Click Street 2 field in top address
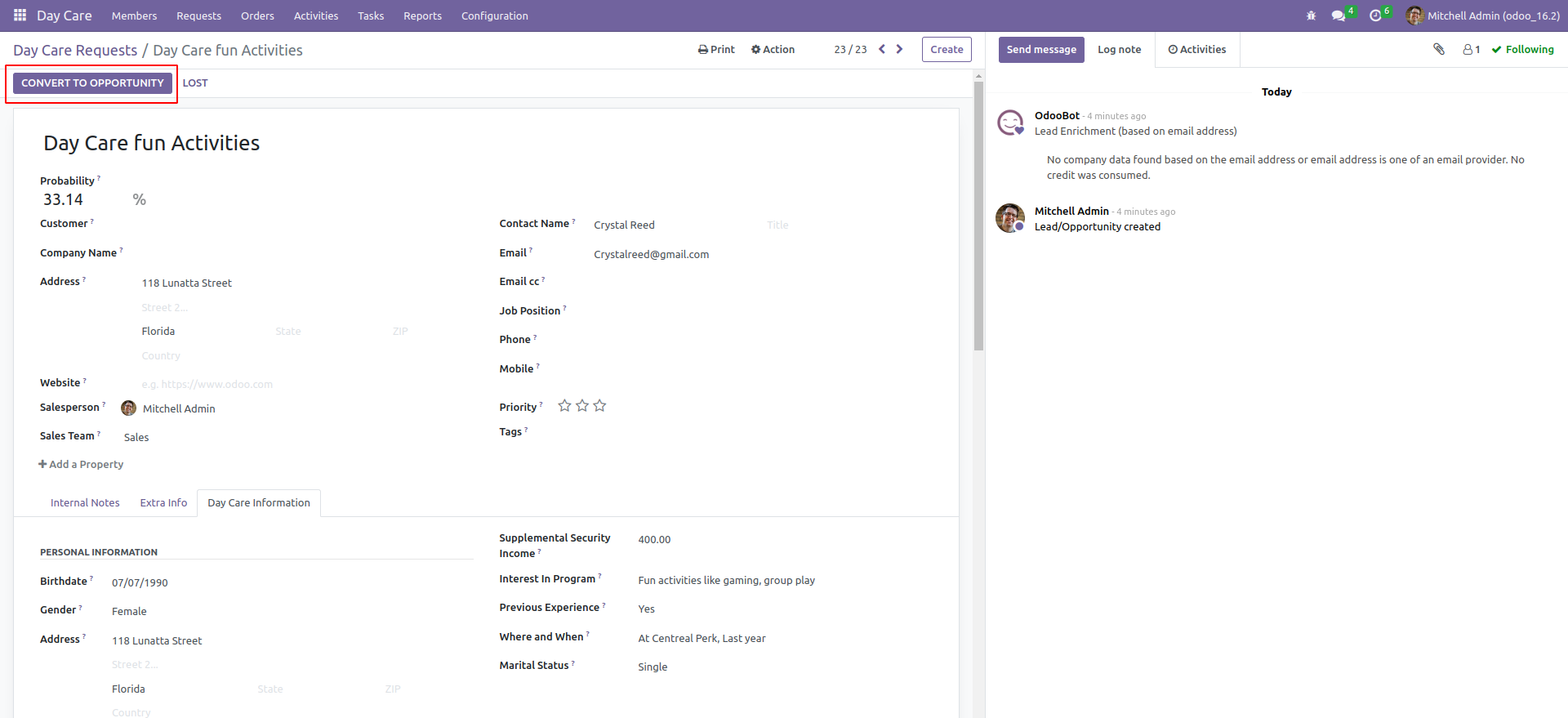Image resolution: width=1568 pixels, height=718 pixels. click(x=306, y=307)
